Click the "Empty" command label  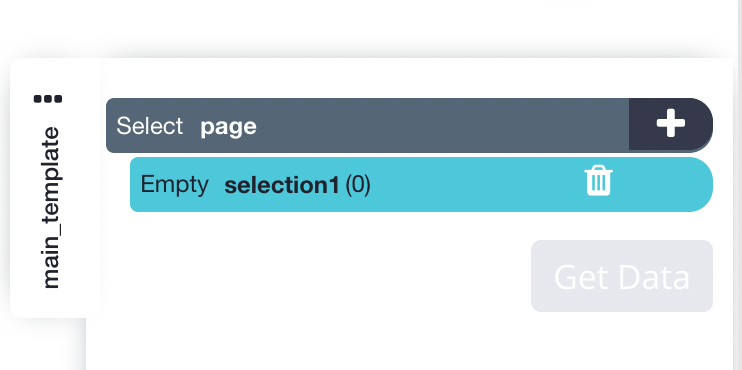pos(175,184)
